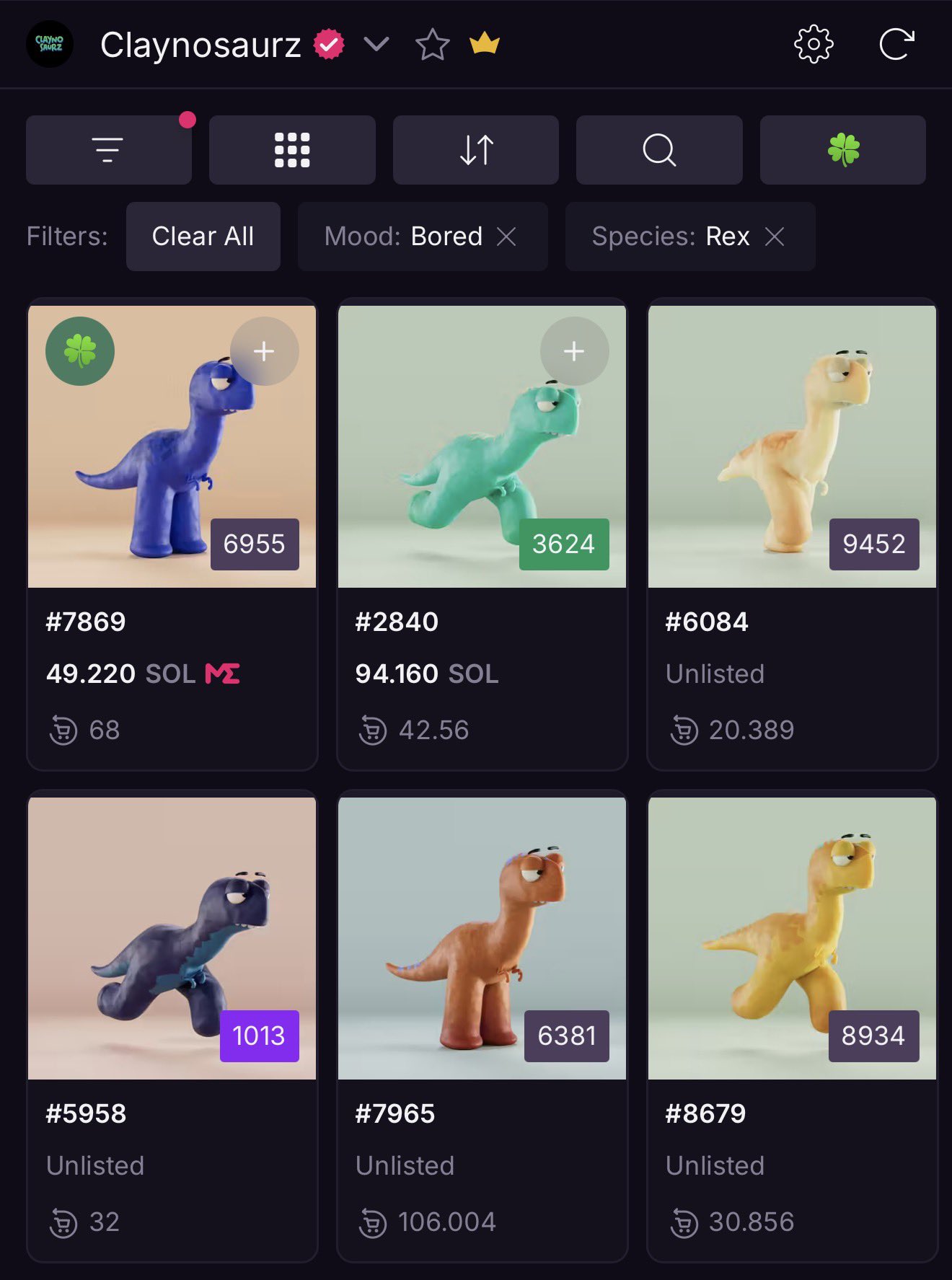Image resolution: width=952 pixels, height=1280 pixels.
Task: Toggle the green clover toolbar button
Action: click(842, 150)
